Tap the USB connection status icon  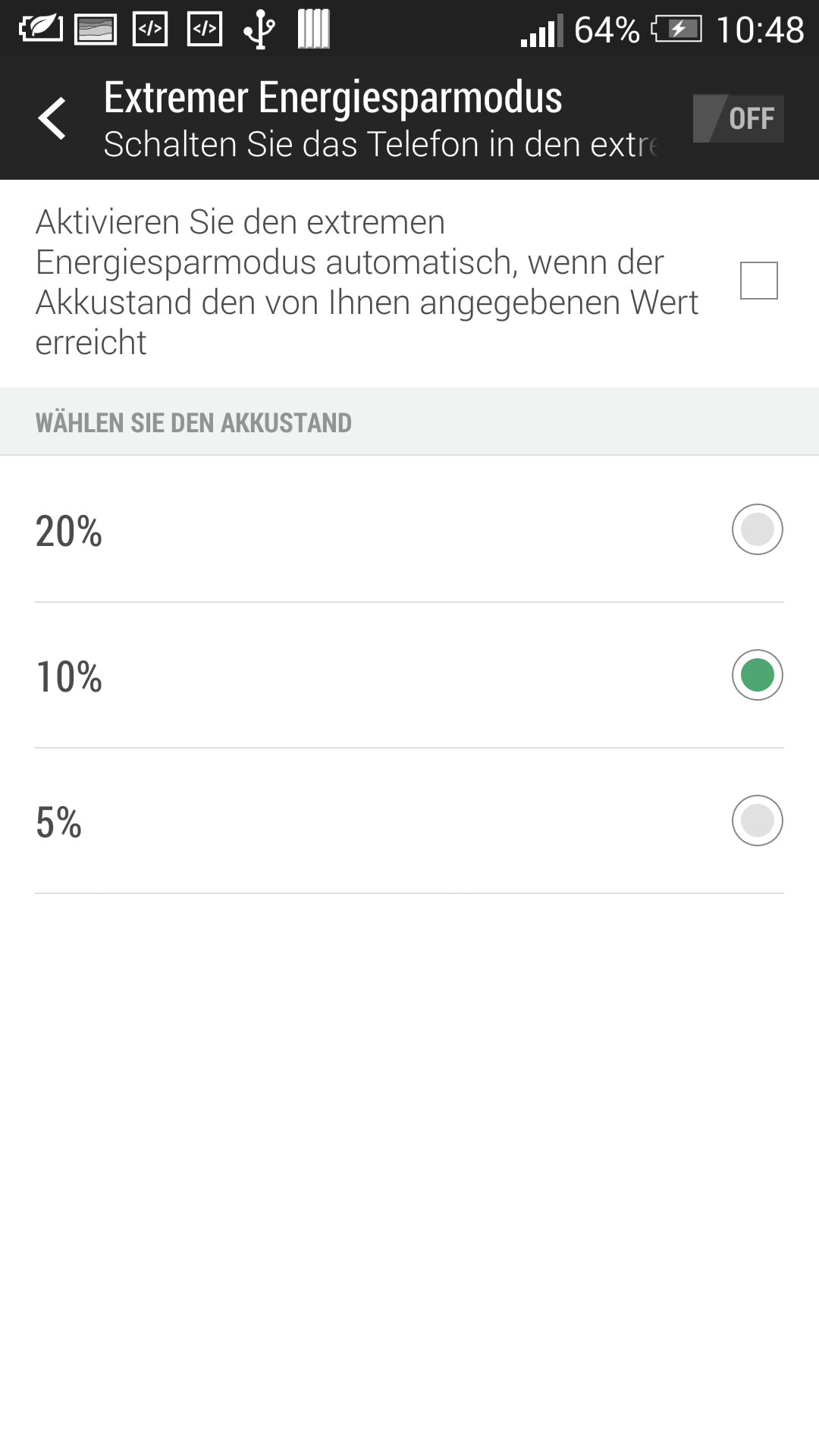click(259, 30)
